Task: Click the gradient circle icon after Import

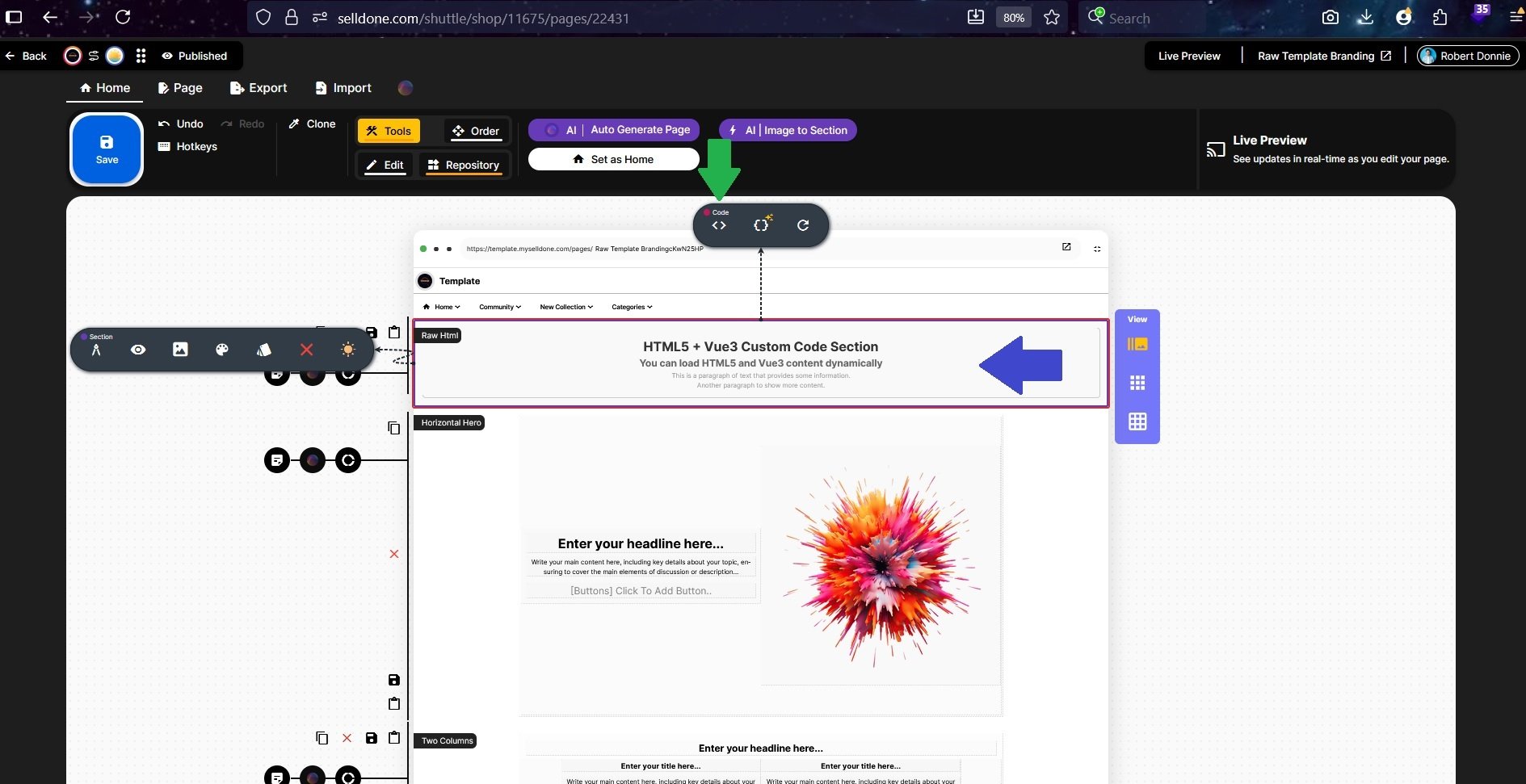Action: (406, 88)
